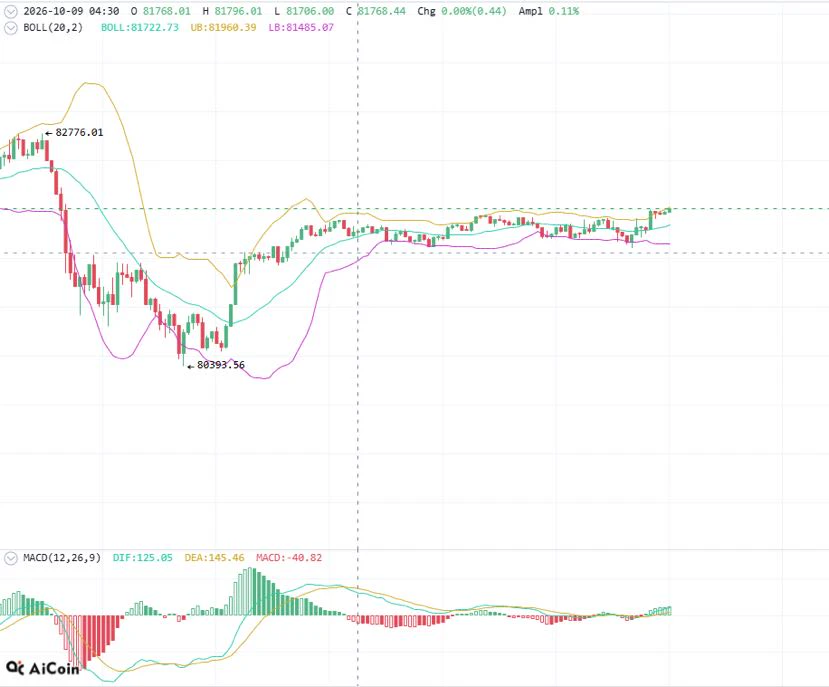
Task: Select the DIF:125.05 value
Action: point(143,557)
